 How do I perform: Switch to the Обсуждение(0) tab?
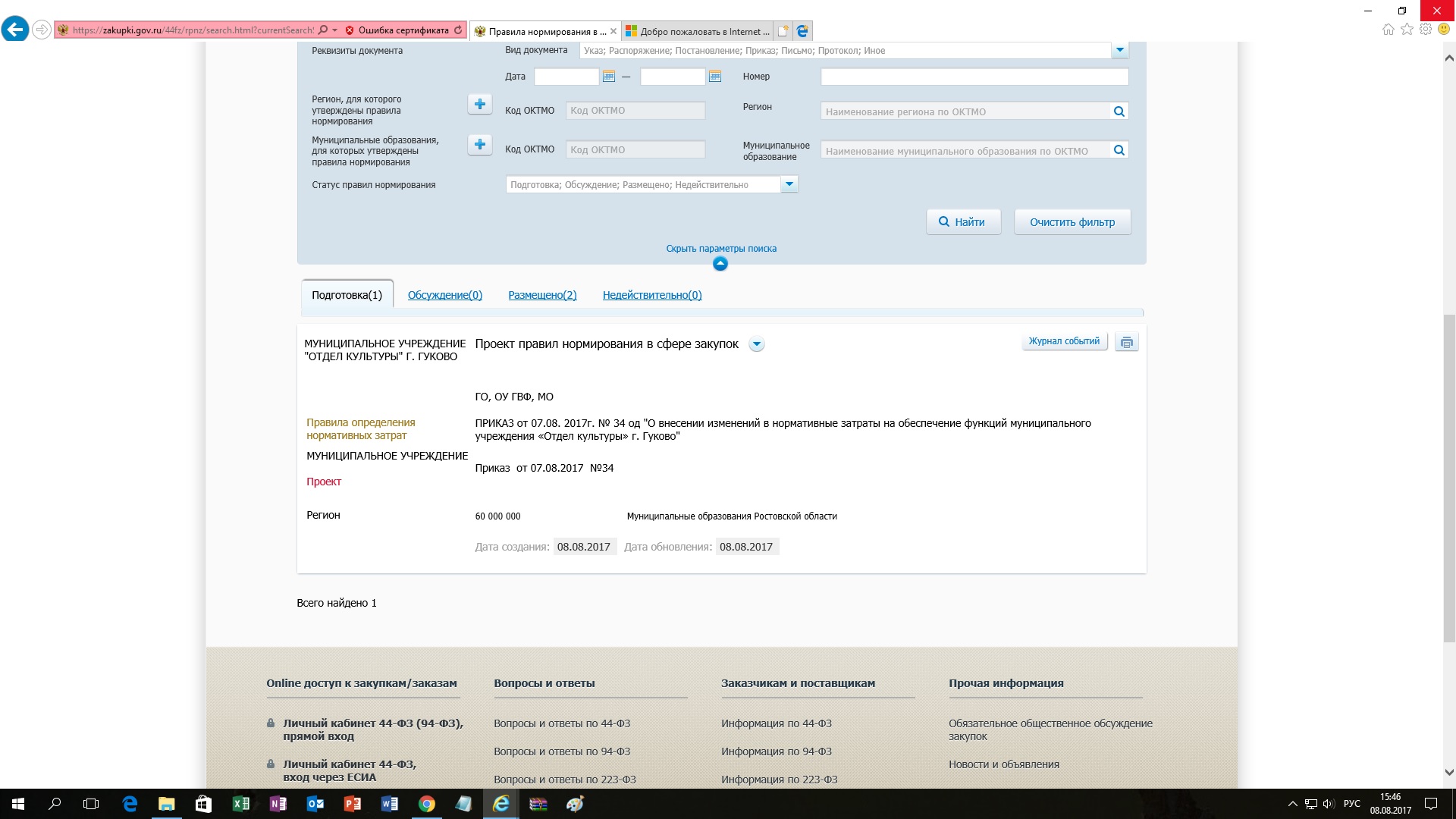tap(445, 295)
